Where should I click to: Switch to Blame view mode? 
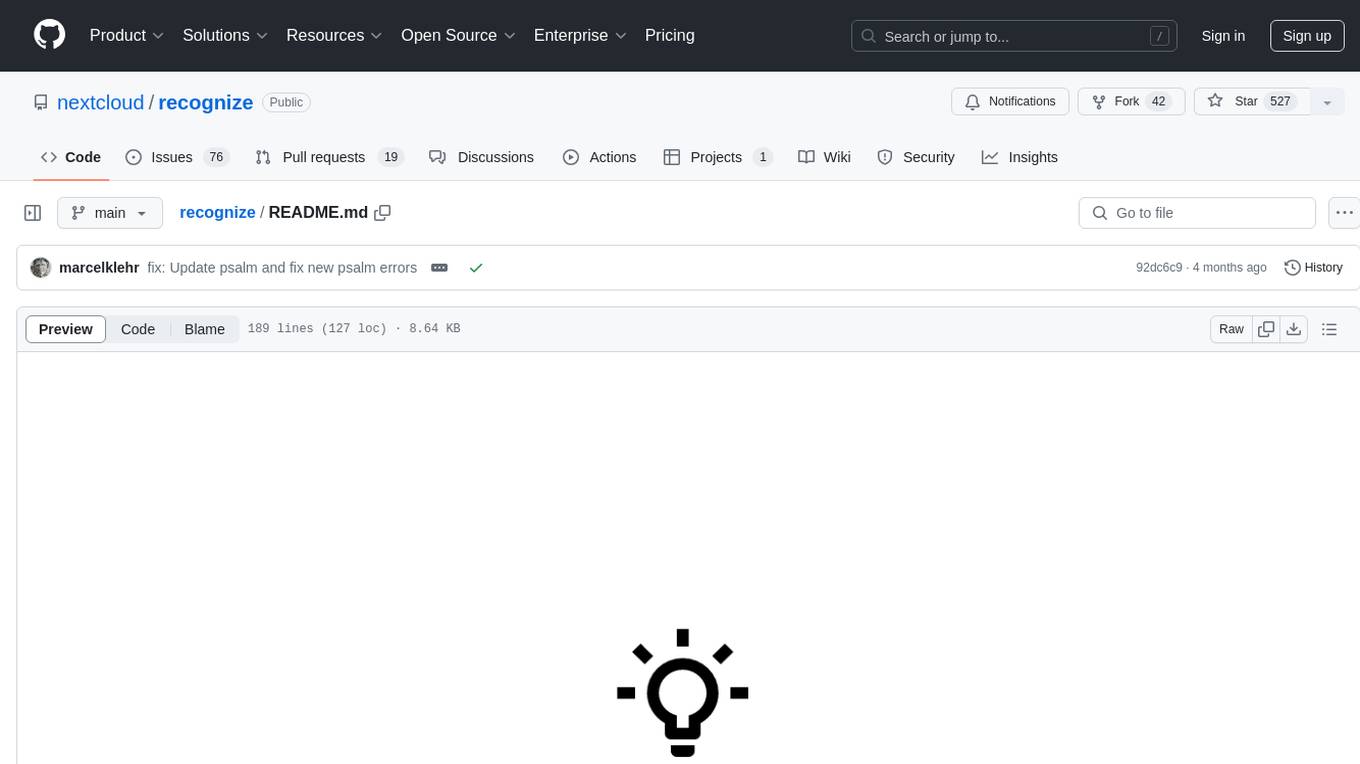pos(204,329)
